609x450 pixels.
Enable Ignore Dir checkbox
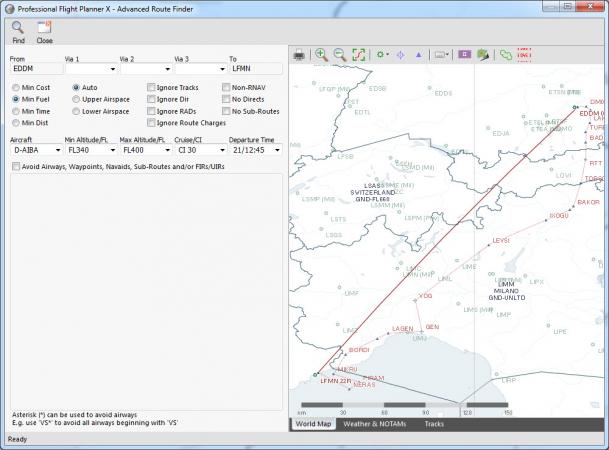tap(151, 99)
